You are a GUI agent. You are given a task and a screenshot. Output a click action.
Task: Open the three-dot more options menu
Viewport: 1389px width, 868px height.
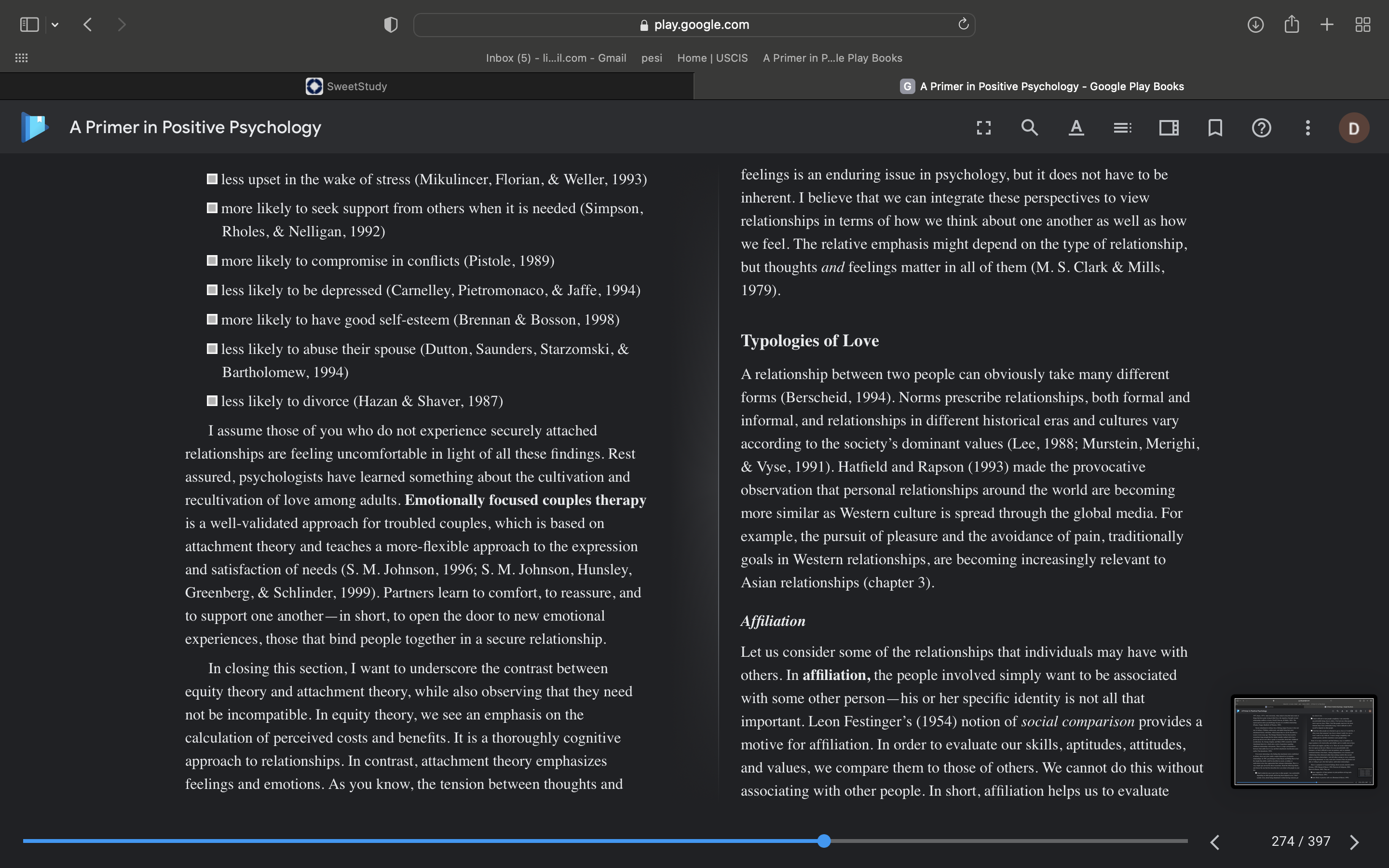click(1307, 127)
